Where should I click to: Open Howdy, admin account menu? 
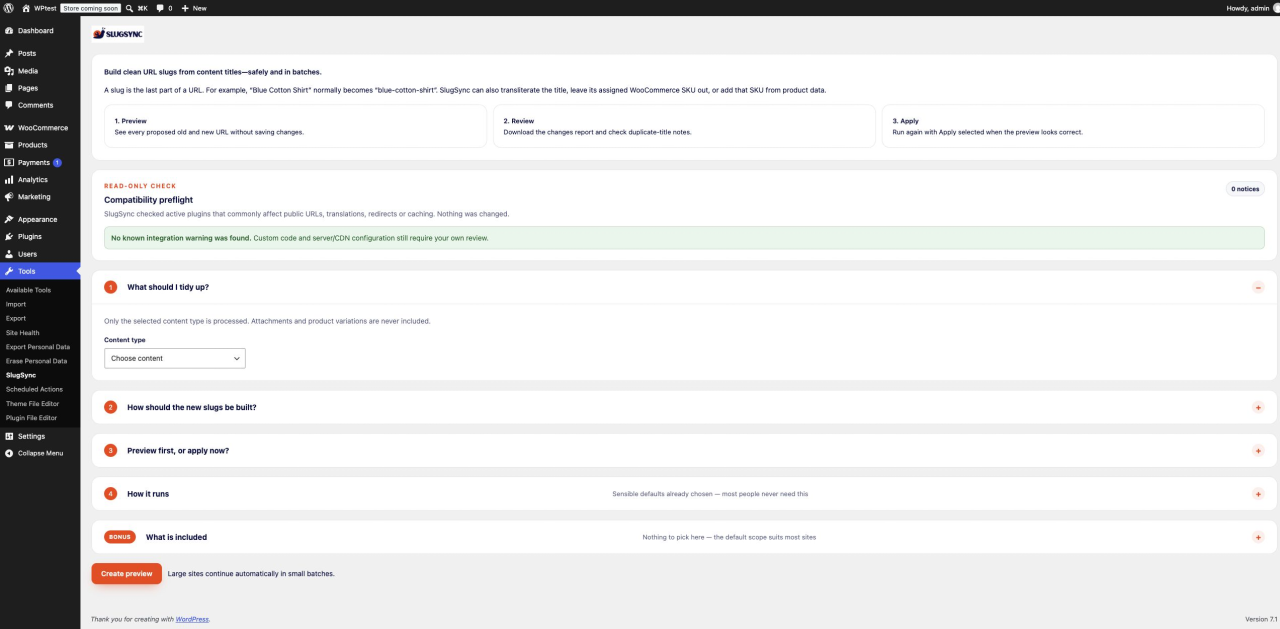(x=1252, y=7)
